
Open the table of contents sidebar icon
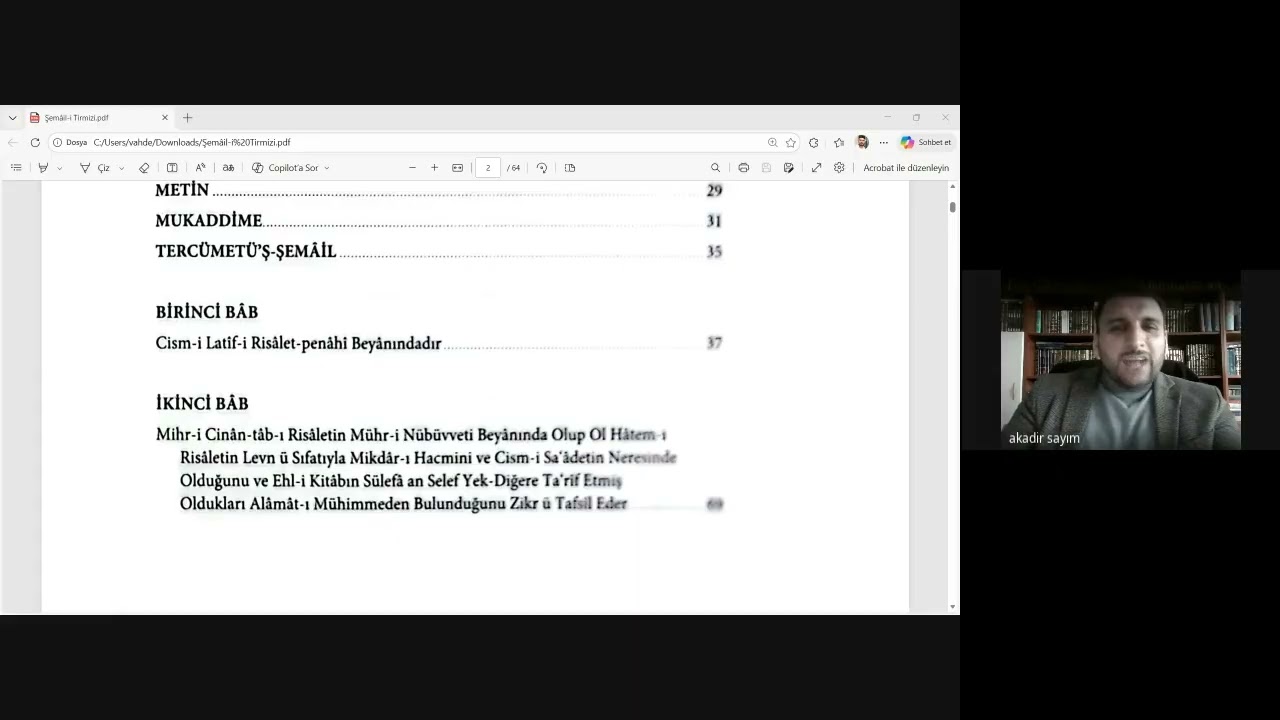(x=16, y=168)
